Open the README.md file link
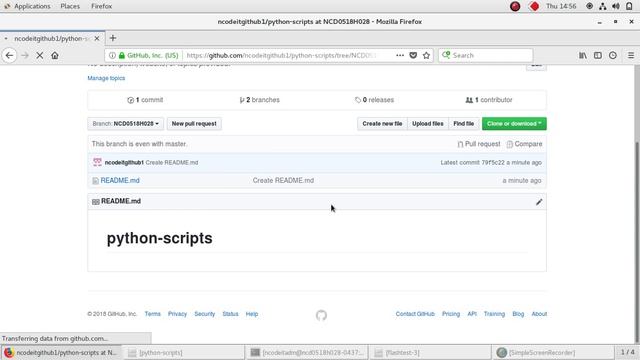 (120, 180)
